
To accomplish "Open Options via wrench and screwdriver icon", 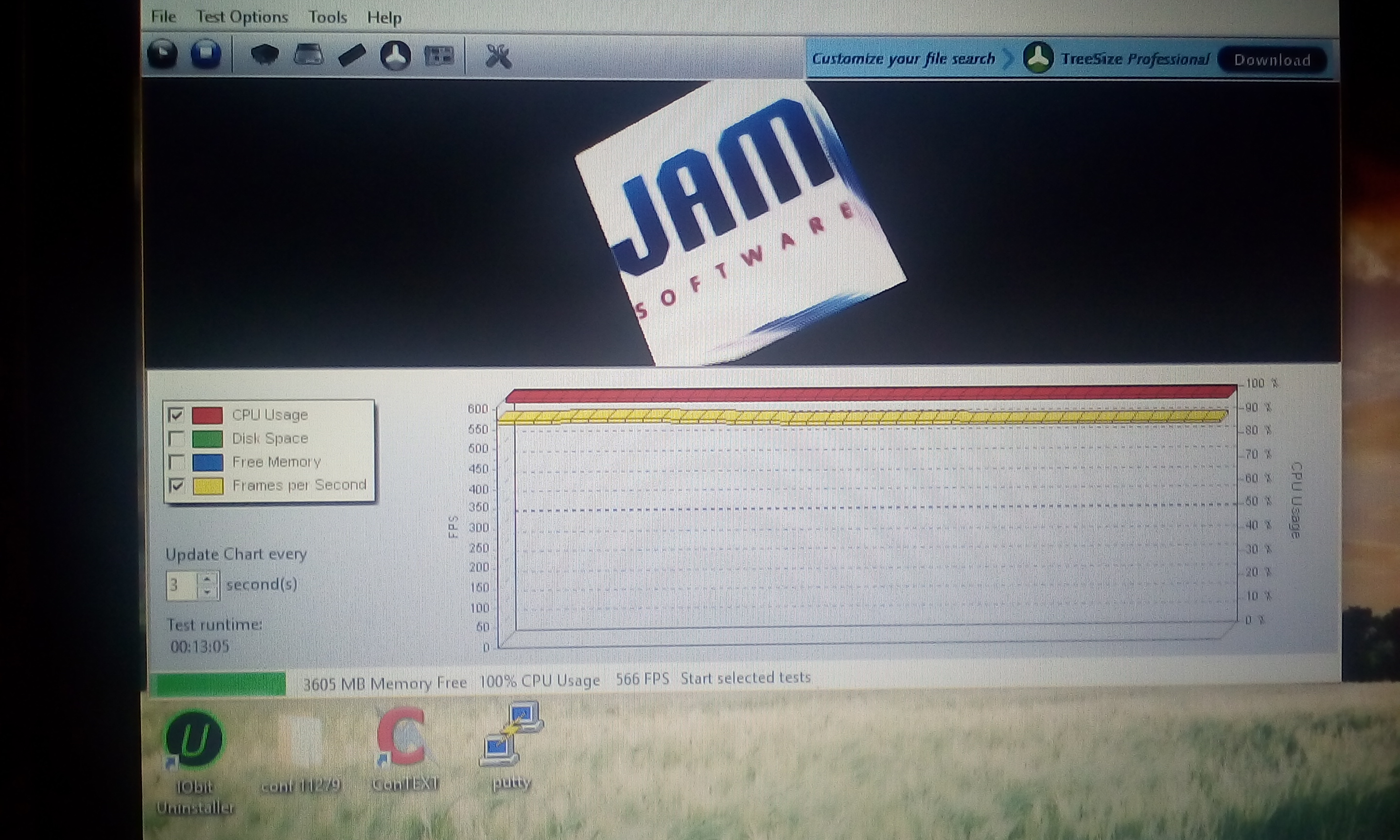I will point(498,56).
